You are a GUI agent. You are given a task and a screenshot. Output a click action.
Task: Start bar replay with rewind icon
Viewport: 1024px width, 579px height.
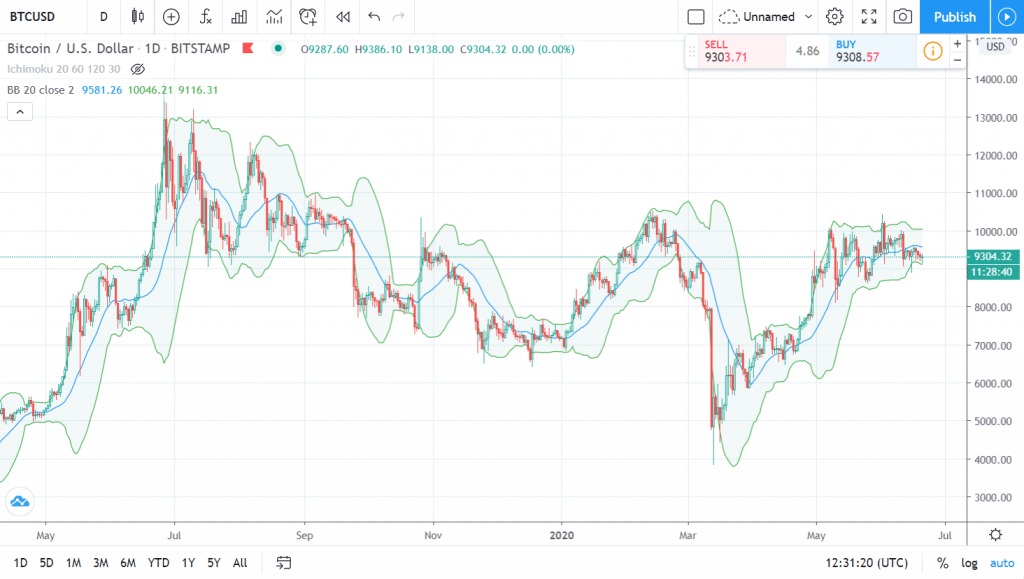[x=343, y=17]
